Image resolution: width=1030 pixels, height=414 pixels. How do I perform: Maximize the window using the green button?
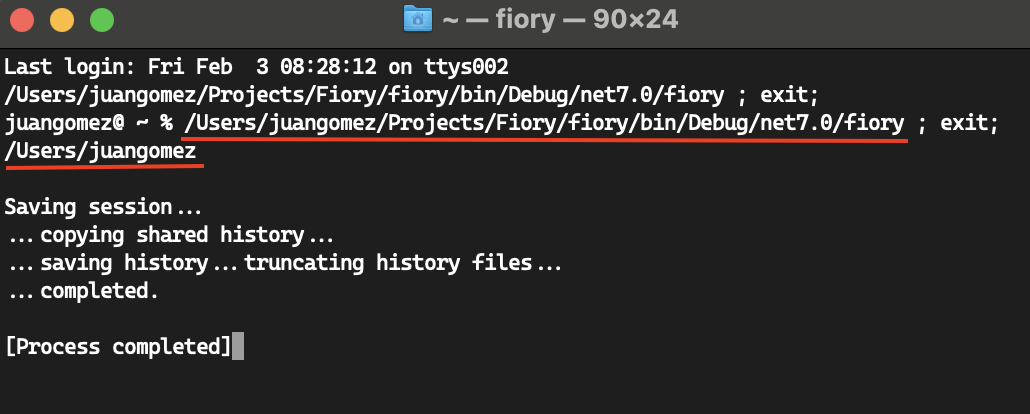pyautogui.click(x=102, y=20)
